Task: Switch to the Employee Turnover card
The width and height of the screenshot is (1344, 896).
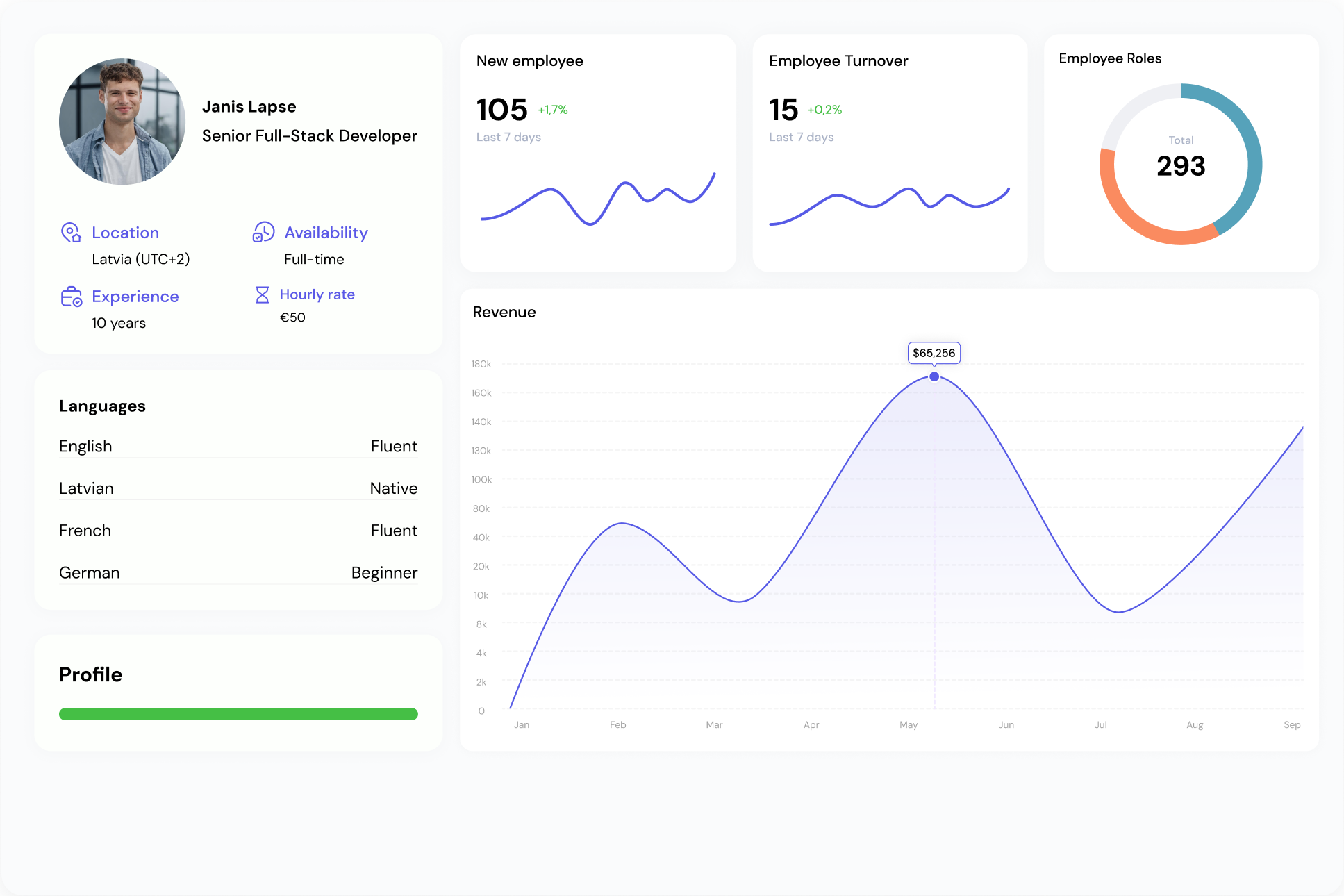Action: click(x=838, y=61)
